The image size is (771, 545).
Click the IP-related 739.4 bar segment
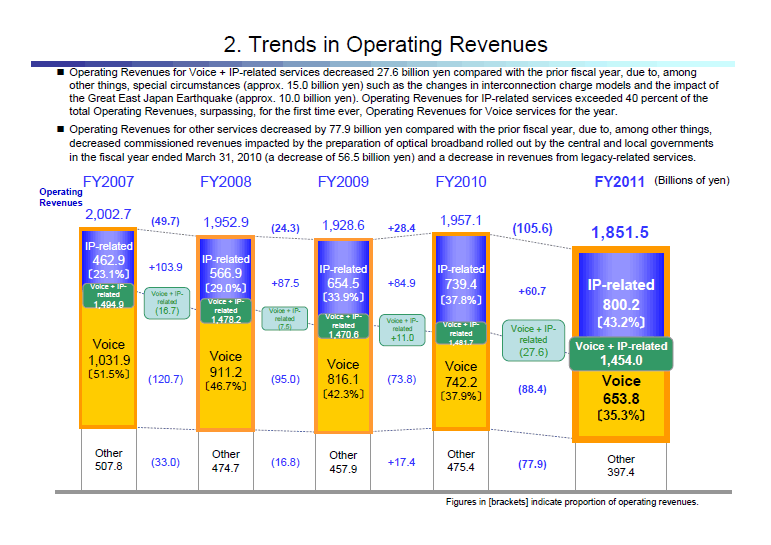click(x=461, y=279)
